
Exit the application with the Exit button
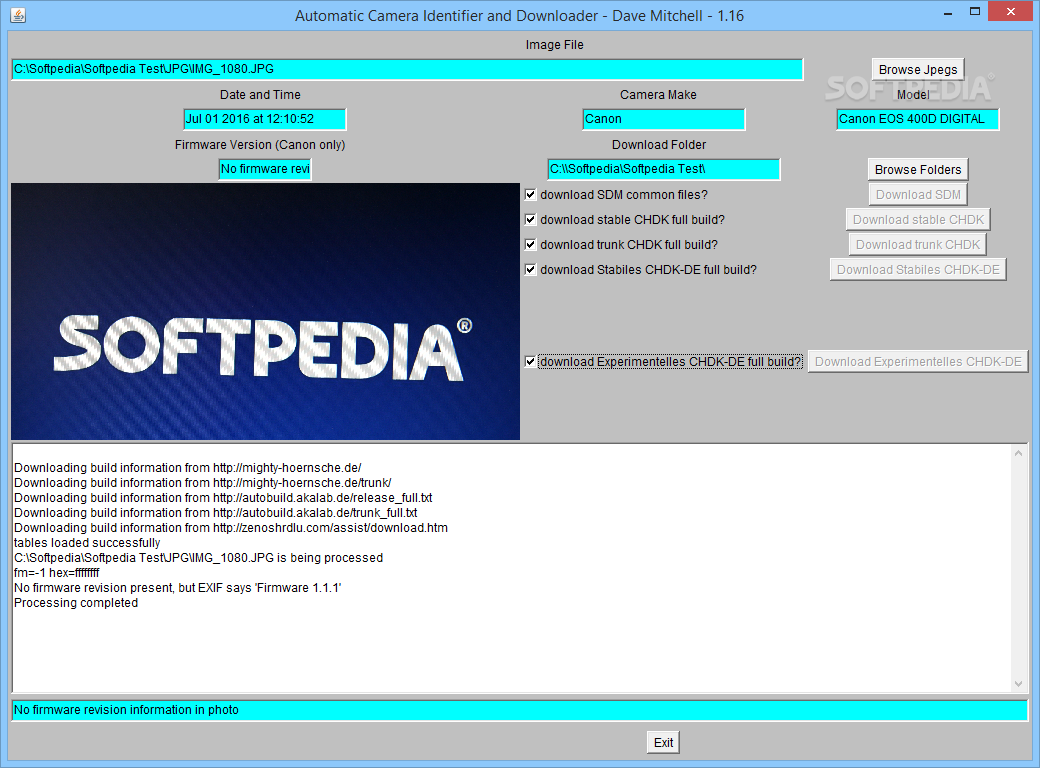point(663,743)
